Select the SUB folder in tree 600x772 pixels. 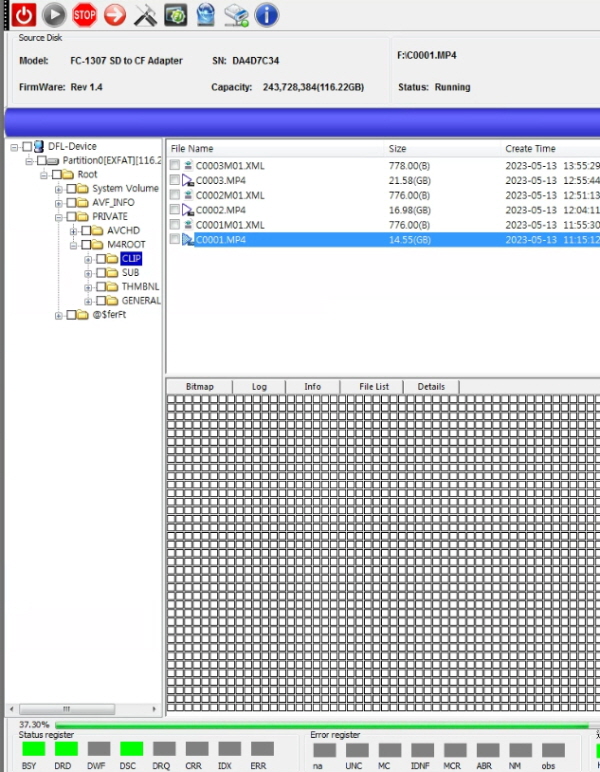coord(130,273)
